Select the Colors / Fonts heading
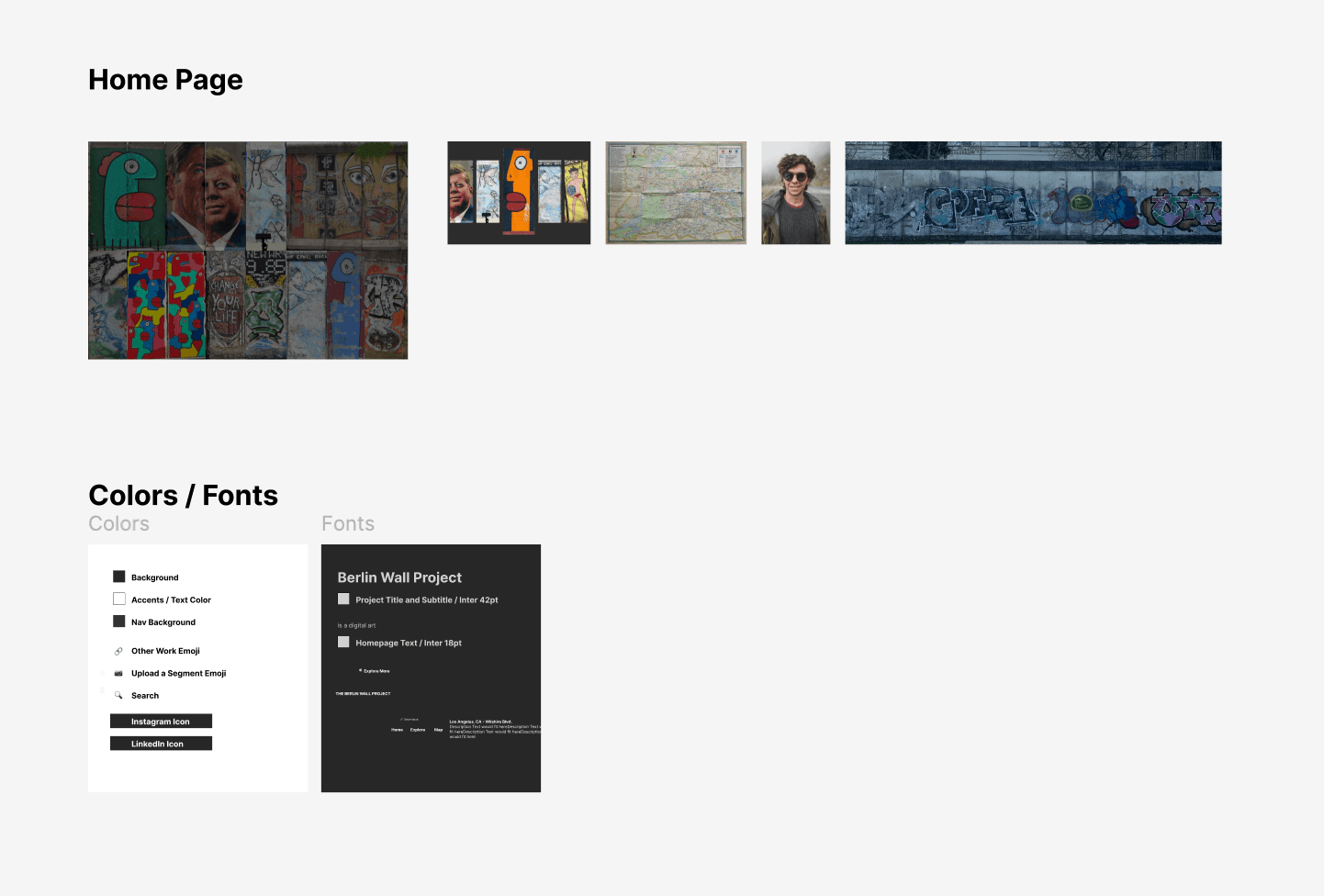Image resolution: width=1324 pixels, height=896 pixels. click(183, 496)
